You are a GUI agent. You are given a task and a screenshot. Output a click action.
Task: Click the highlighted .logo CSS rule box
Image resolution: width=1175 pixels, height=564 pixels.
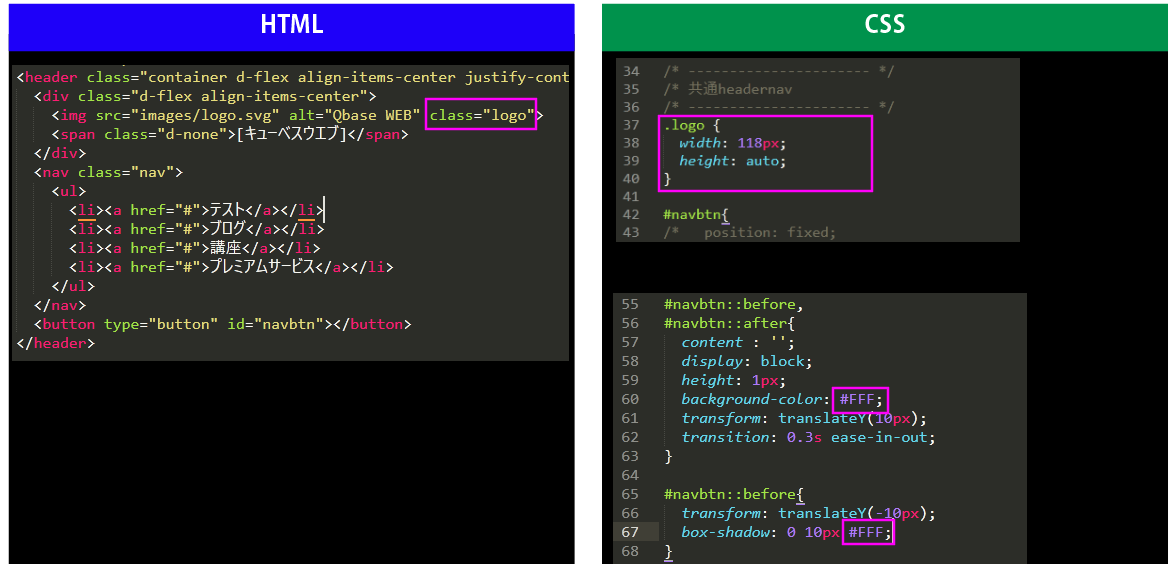pyautogui.click(x=765, y=152)
